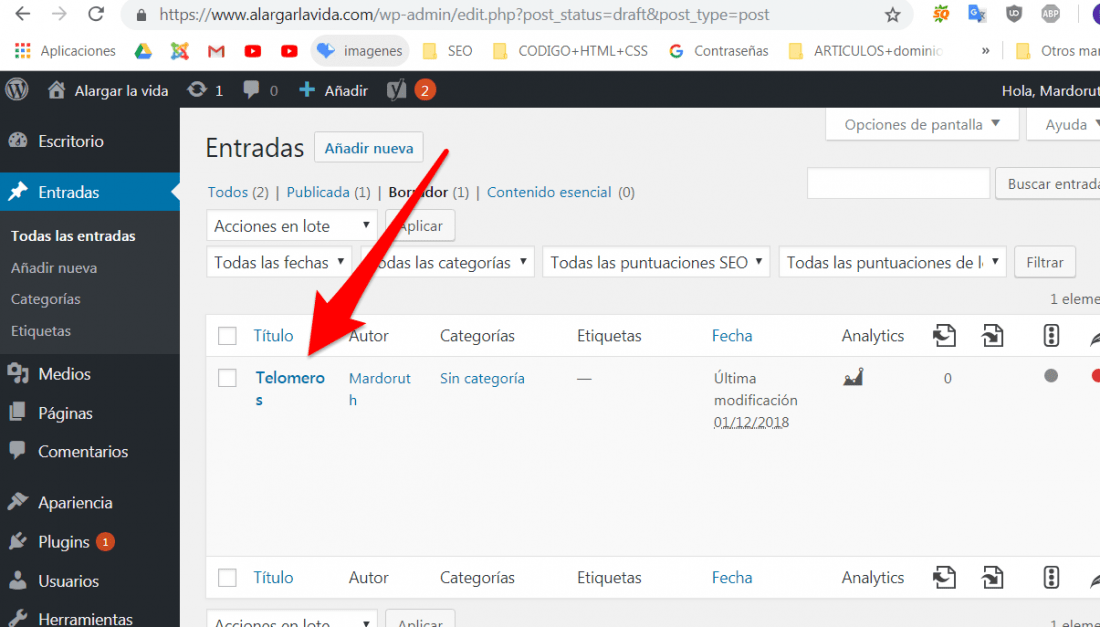
Task: Filter by author Mardoruth
Action: point(380,389)
